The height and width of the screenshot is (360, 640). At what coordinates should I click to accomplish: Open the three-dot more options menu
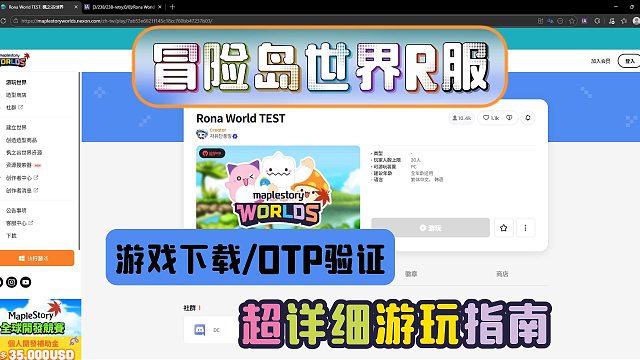(525, 228)
